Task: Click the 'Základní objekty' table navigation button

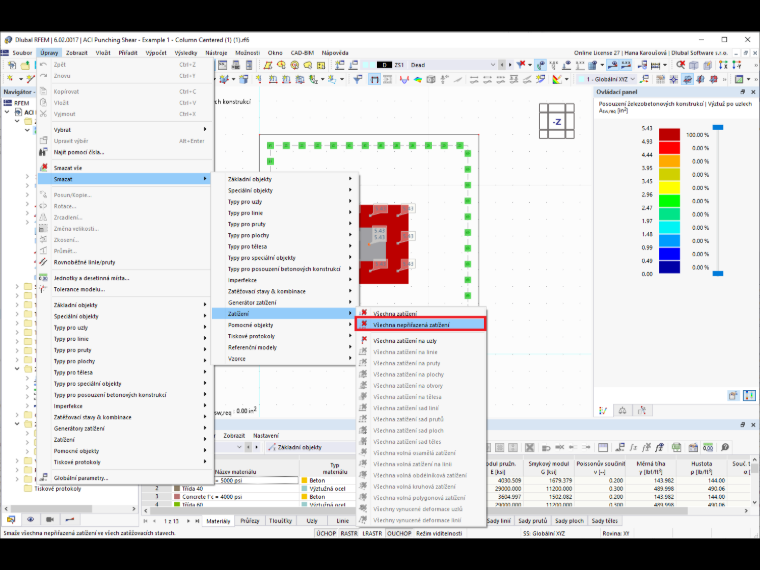Action: [310, 447]
